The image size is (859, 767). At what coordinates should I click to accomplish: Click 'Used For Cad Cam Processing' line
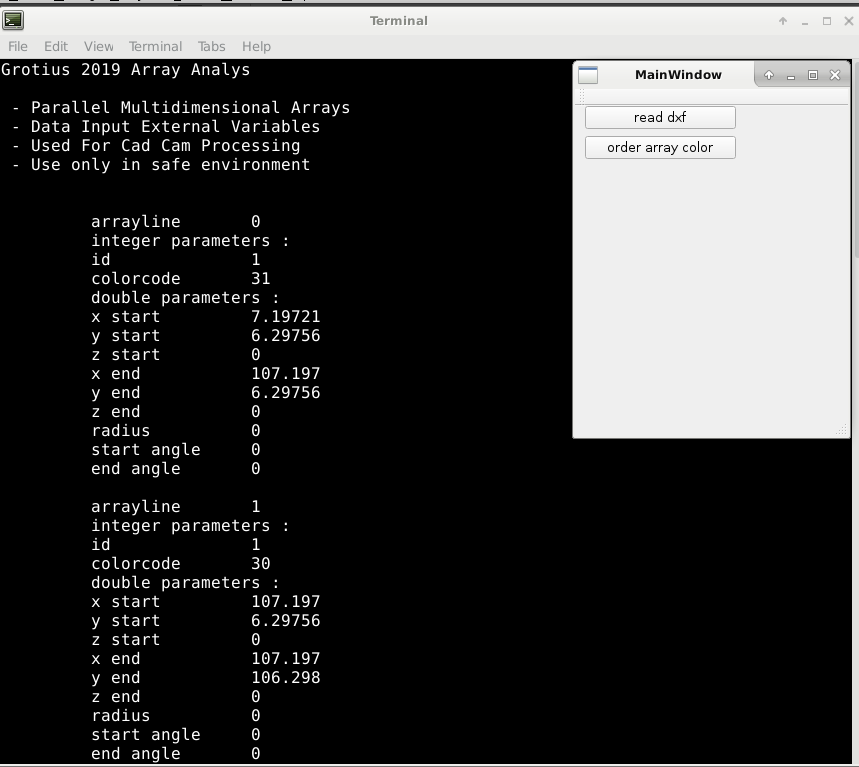click(165, 146)
